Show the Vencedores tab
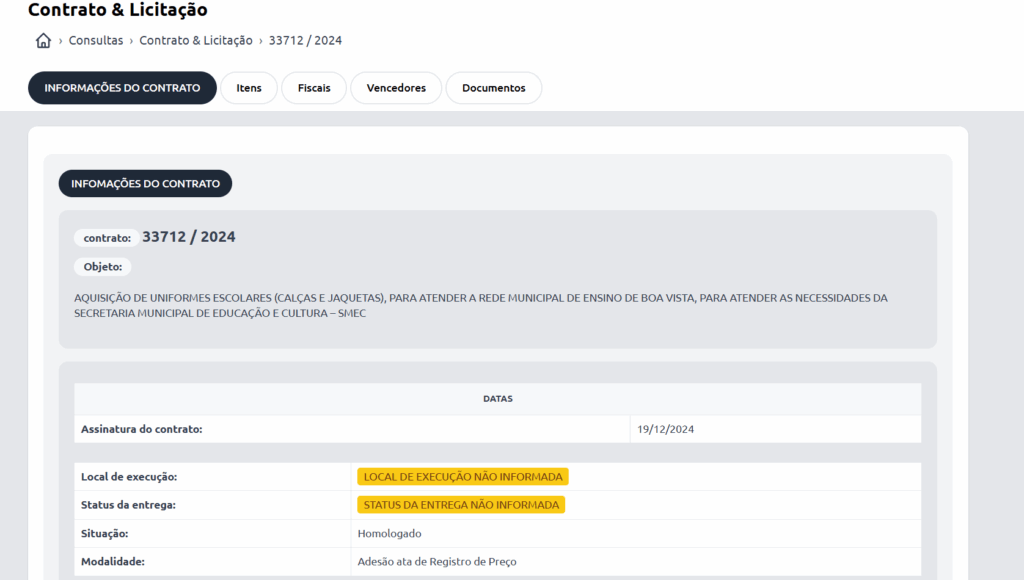This screenshot has height=580, width=1024. click(x=396, y=88)
